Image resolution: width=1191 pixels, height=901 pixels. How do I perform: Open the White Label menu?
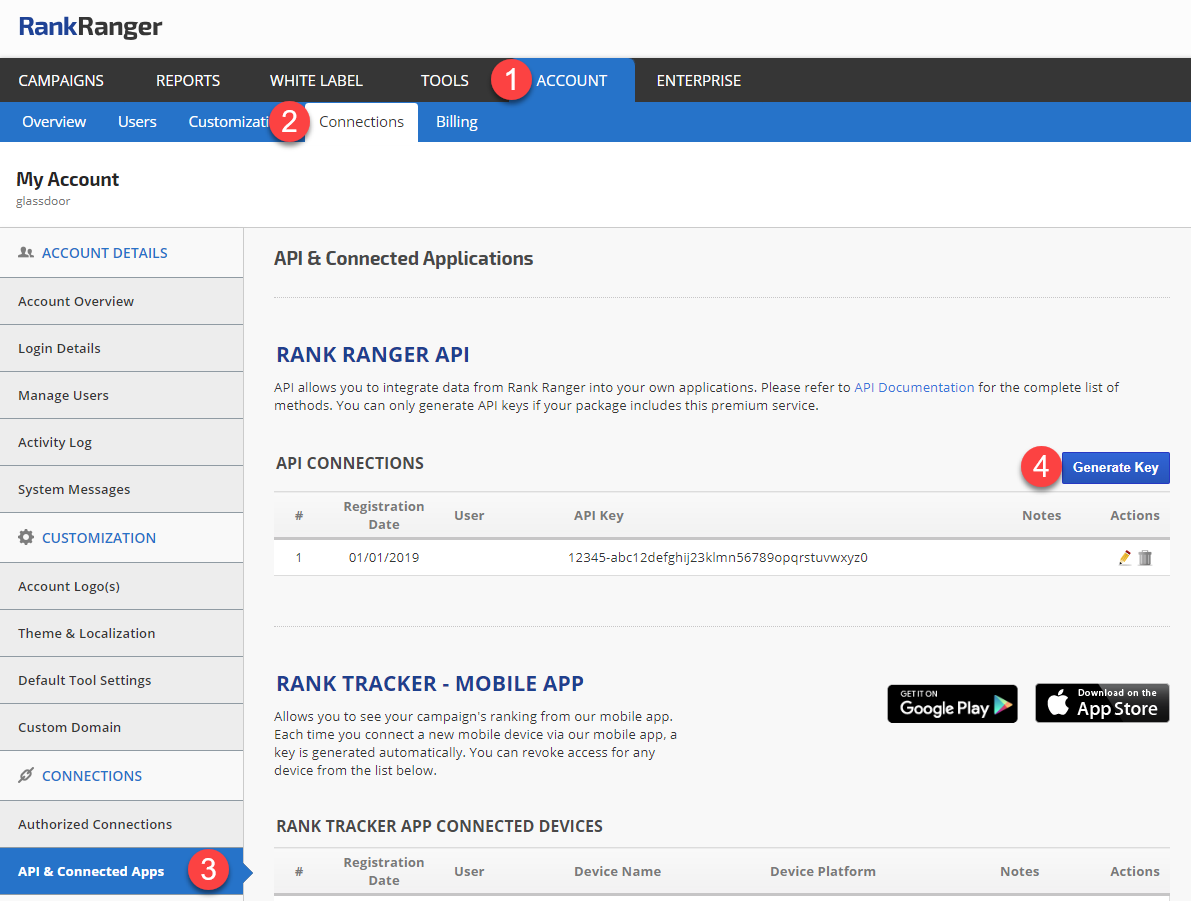click(316, 81)
